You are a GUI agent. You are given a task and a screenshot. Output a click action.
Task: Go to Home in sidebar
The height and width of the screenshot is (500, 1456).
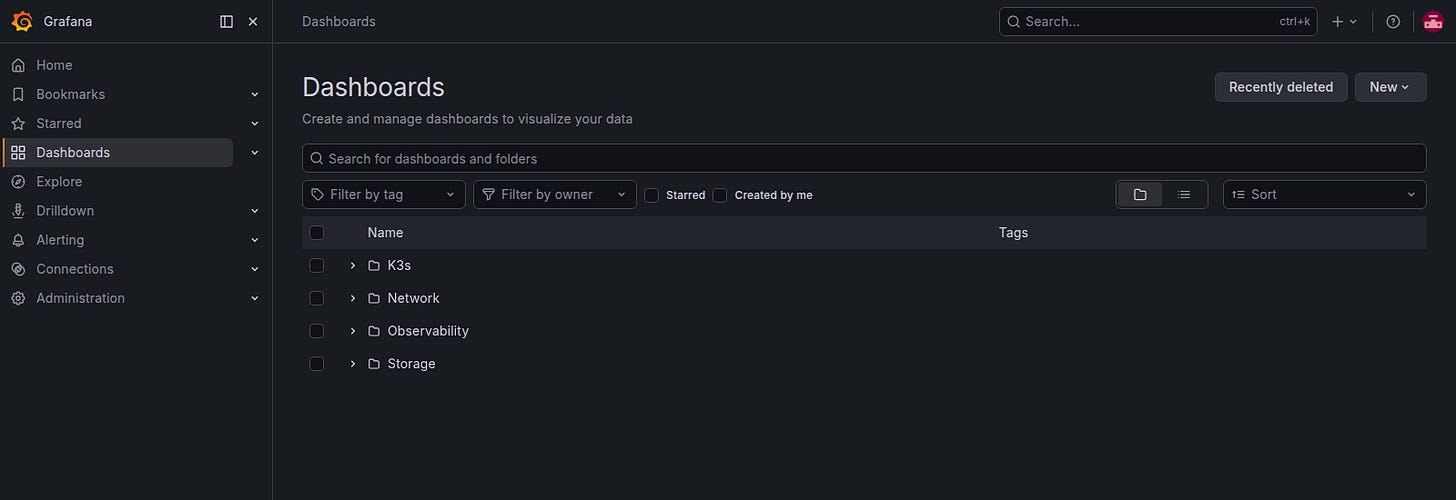[x=54, y=65]
